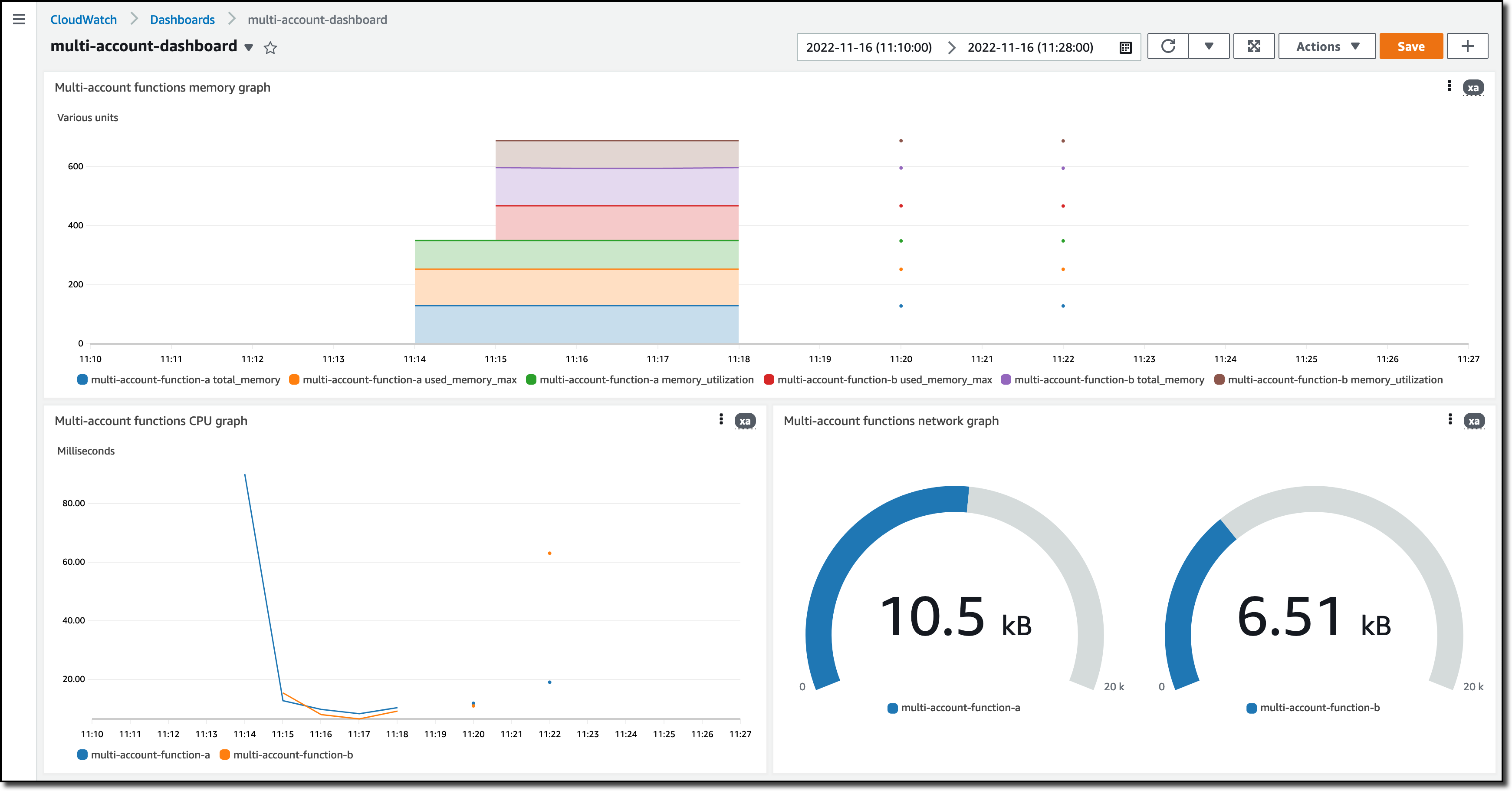Screen dimensions: 1512x791
Task: Add widget with the plus icon
Action: click(x=1467, y=46)
